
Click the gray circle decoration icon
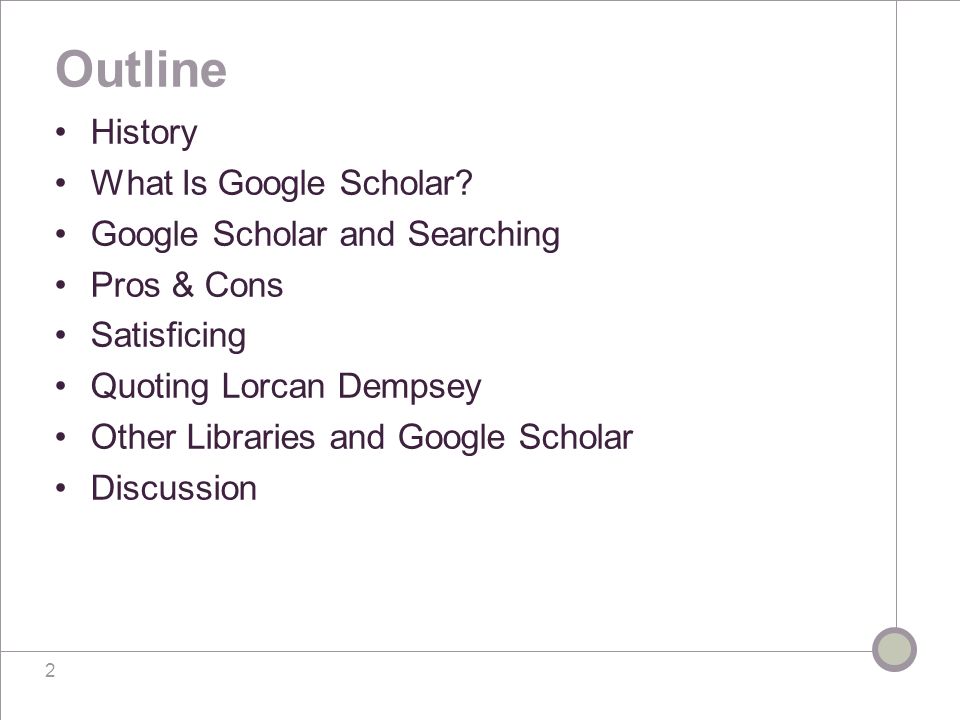[894, 650]
